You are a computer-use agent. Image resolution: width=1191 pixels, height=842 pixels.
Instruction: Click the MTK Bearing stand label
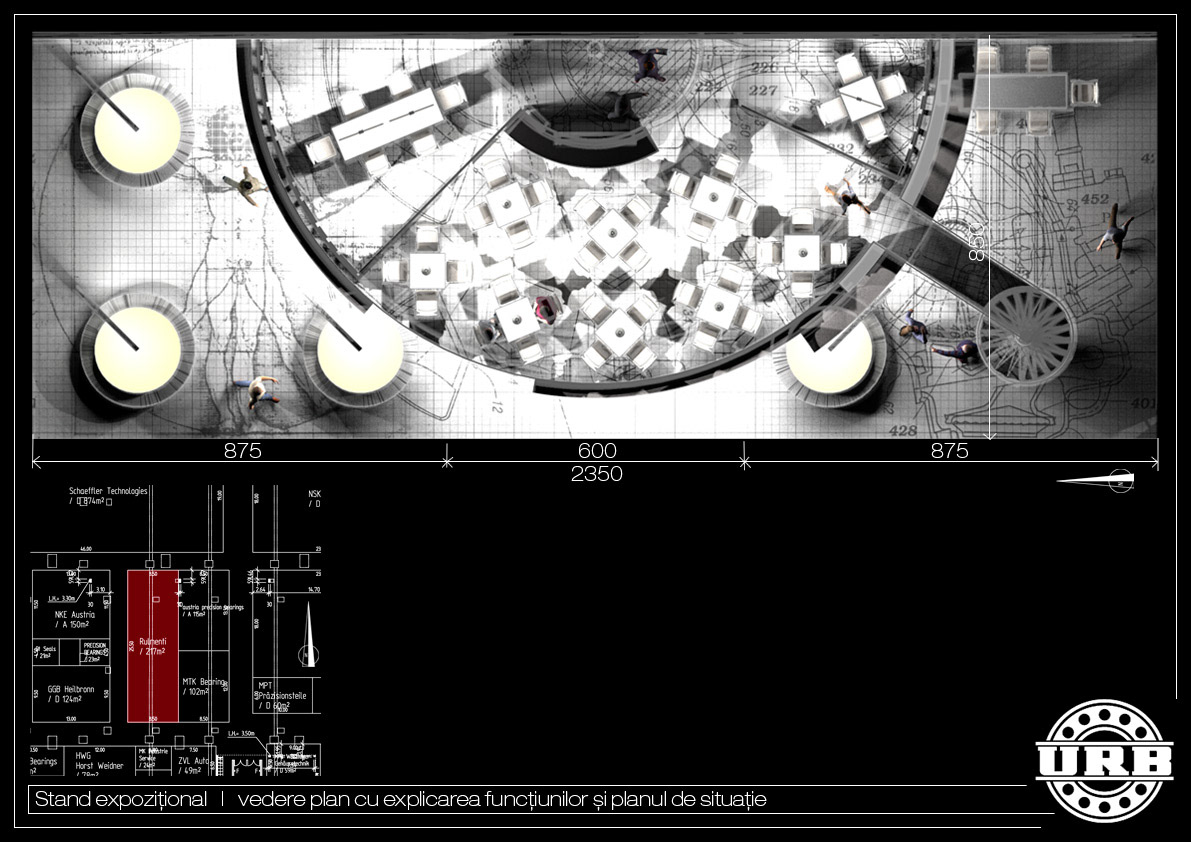point(203,686)
